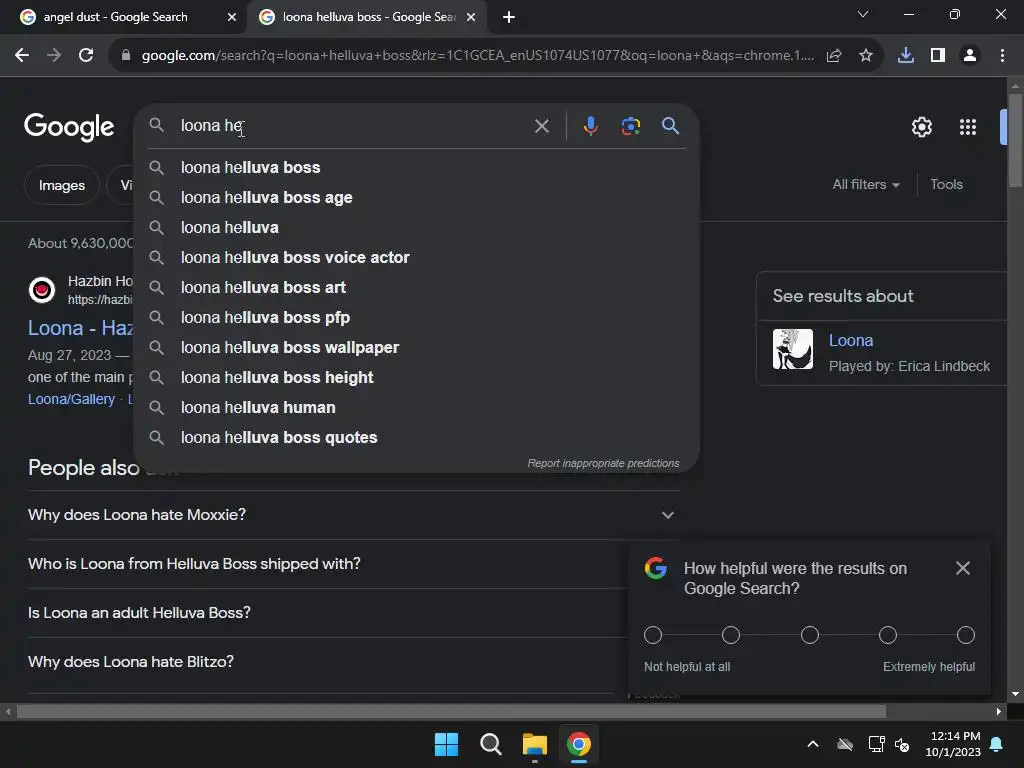Choose suggestion 'loona helluva human'

(x=416, y=408)
